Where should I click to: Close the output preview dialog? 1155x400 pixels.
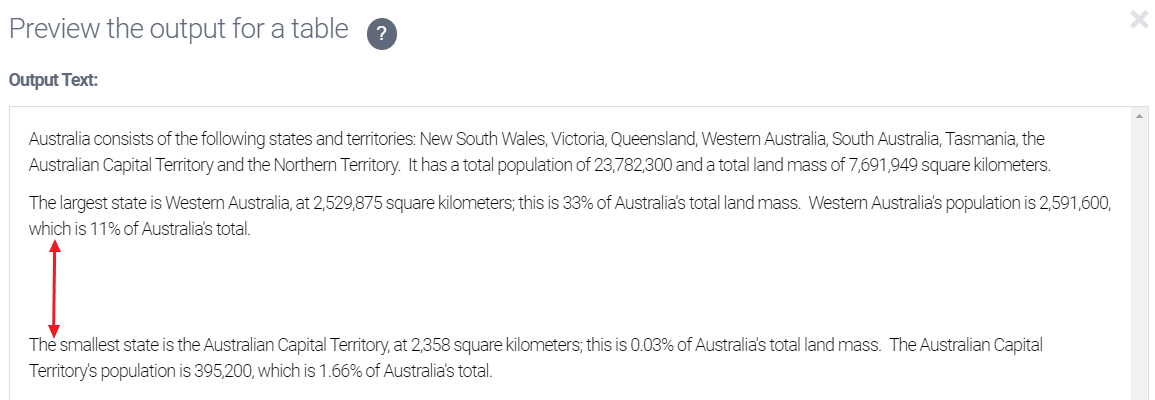[1139, 19]
